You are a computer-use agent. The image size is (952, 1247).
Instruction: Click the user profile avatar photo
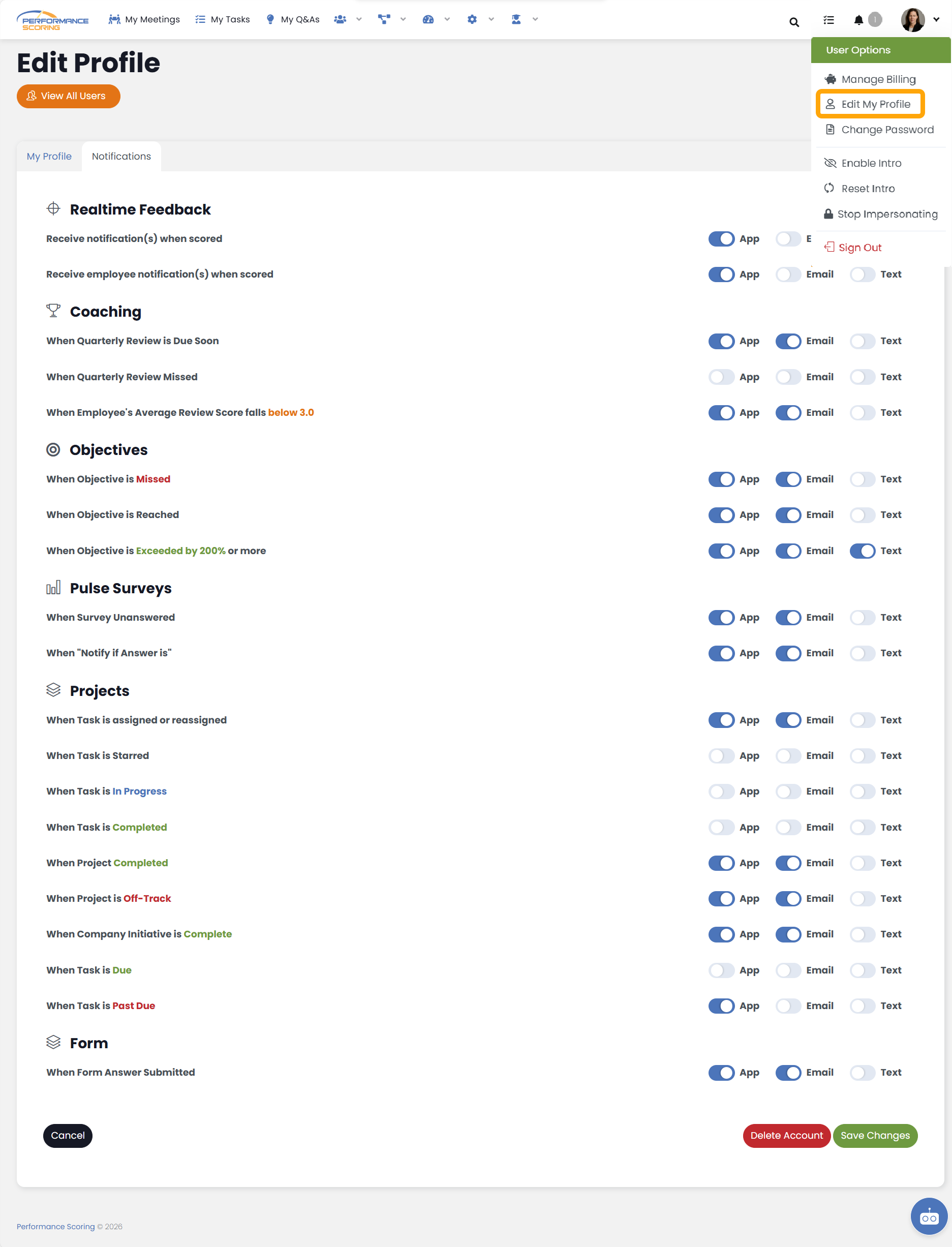912,20
